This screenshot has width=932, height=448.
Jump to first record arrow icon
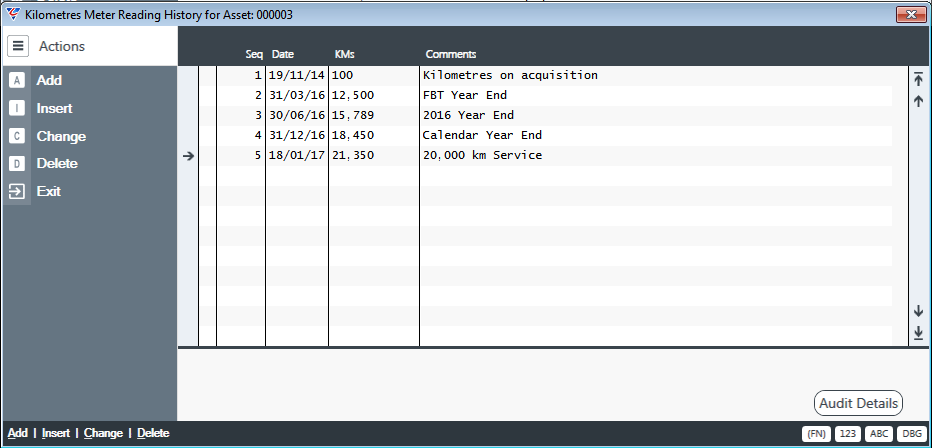point(918,79)
